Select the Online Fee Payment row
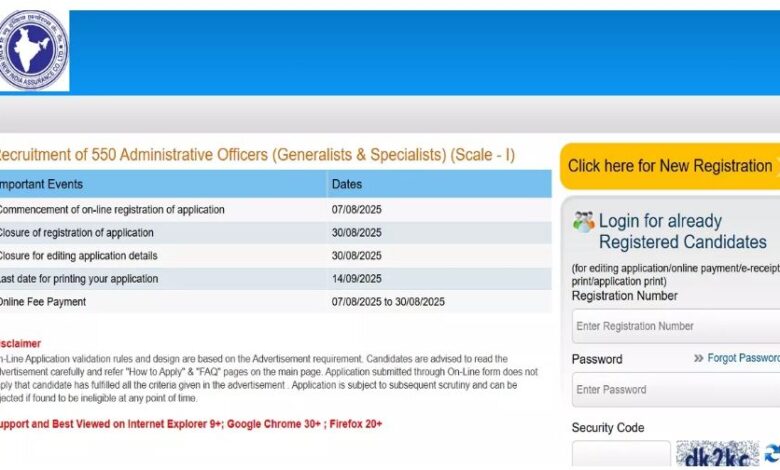Screen dimensions: 780x470 click(x=276, y=301)
